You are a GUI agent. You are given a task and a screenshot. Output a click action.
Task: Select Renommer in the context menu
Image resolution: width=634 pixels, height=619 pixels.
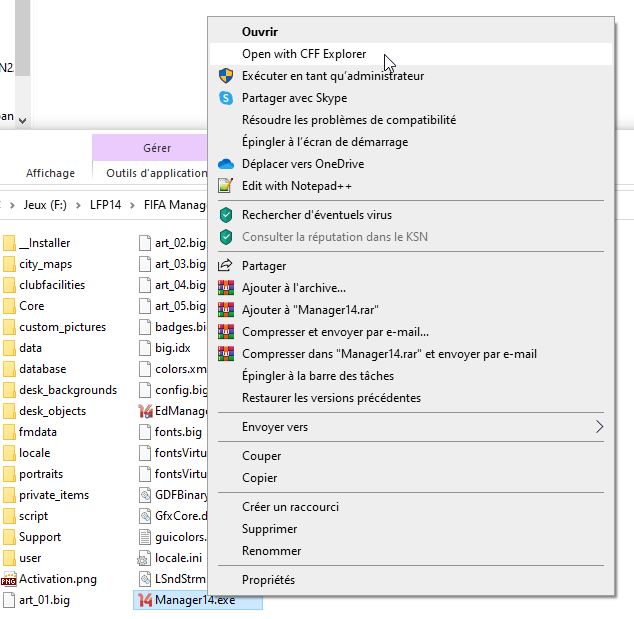point(411,551)
